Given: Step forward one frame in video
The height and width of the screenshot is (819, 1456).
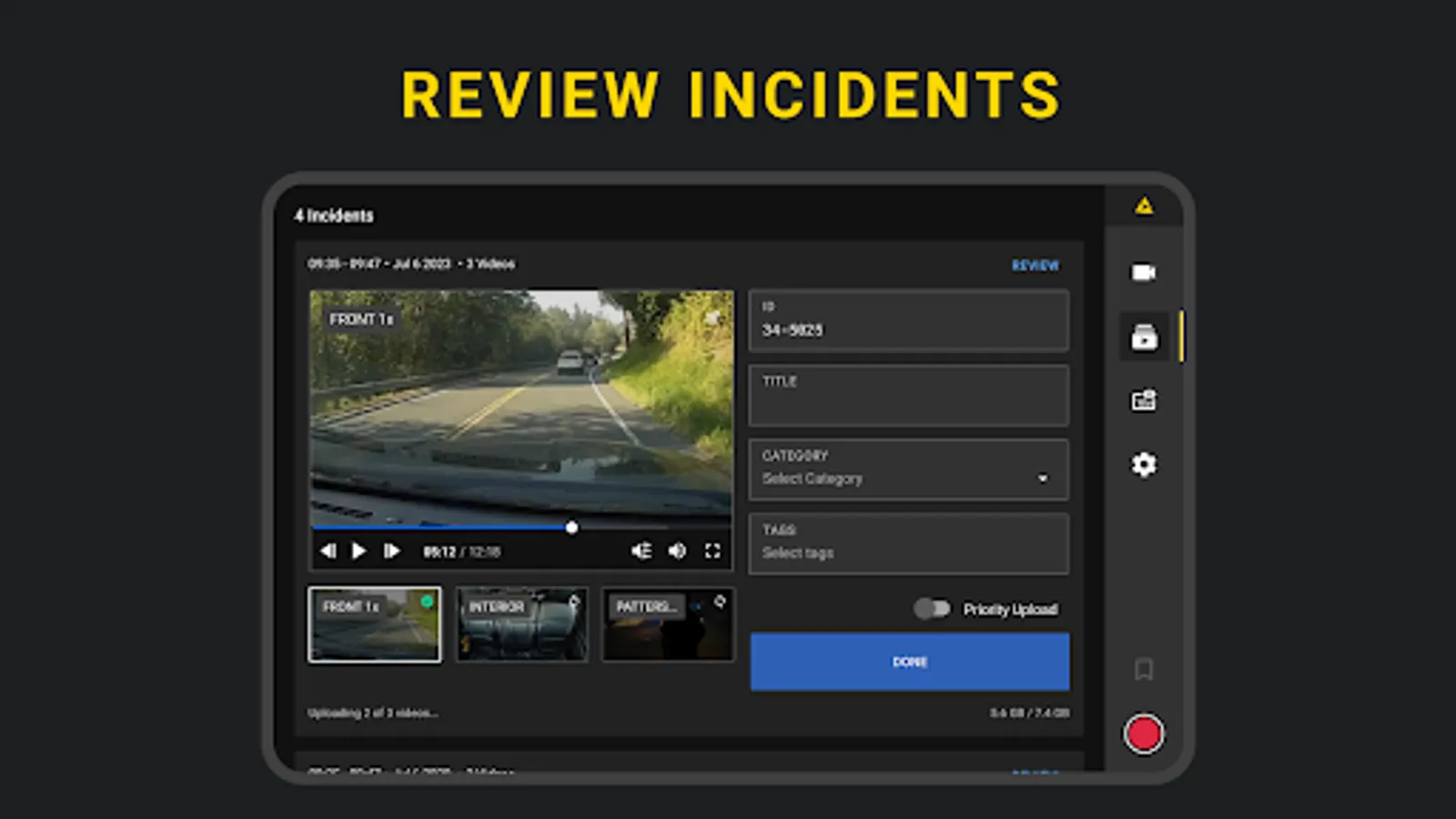Looking at the screenshot, I should (391, 551).
